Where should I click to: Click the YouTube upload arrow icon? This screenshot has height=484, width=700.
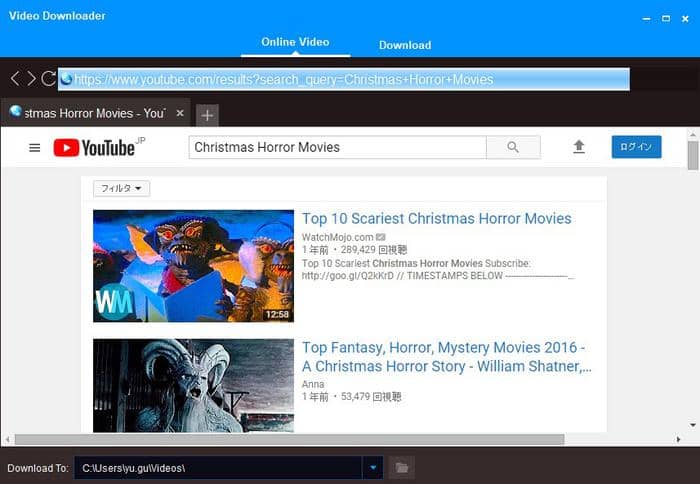(579, 146)
